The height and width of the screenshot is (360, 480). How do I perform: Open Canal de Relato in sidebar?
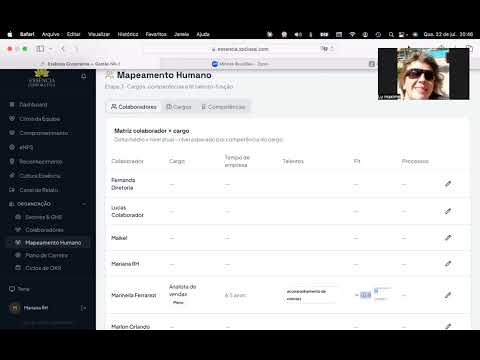34,190
